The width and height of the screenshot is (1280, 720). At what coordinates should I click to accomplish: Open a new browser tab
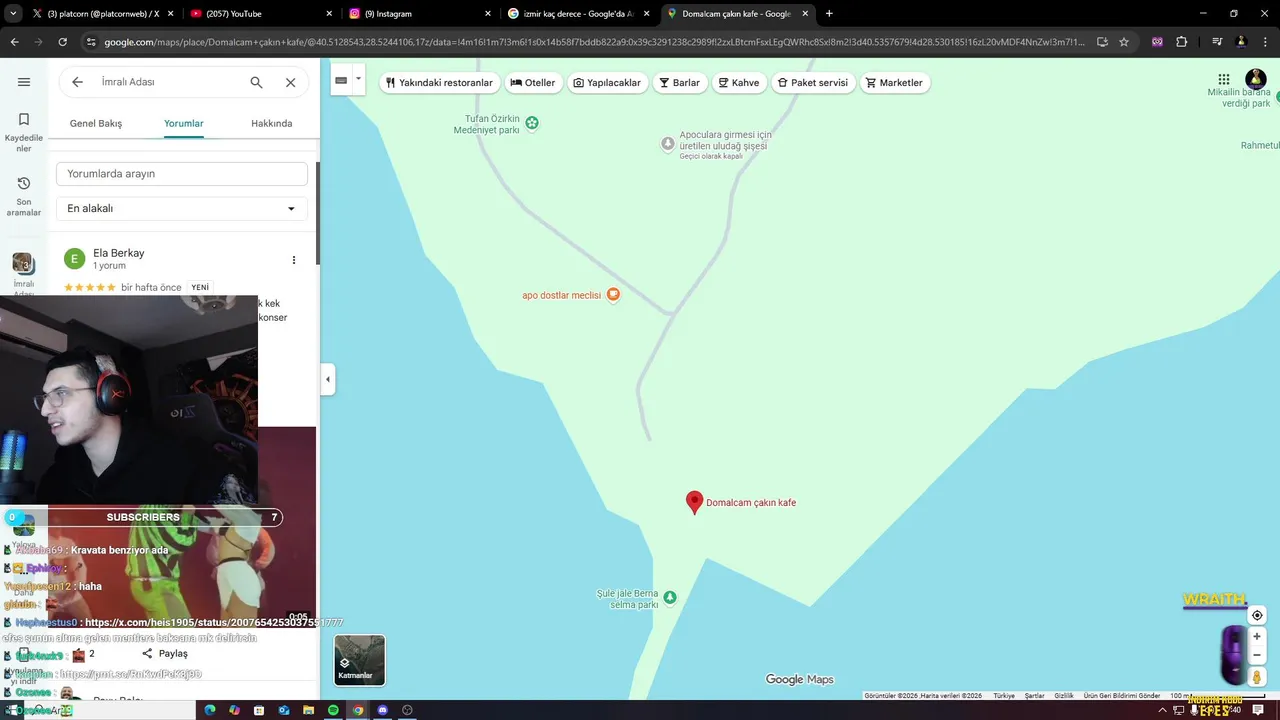pyautogui.click(x=829, y=14)
